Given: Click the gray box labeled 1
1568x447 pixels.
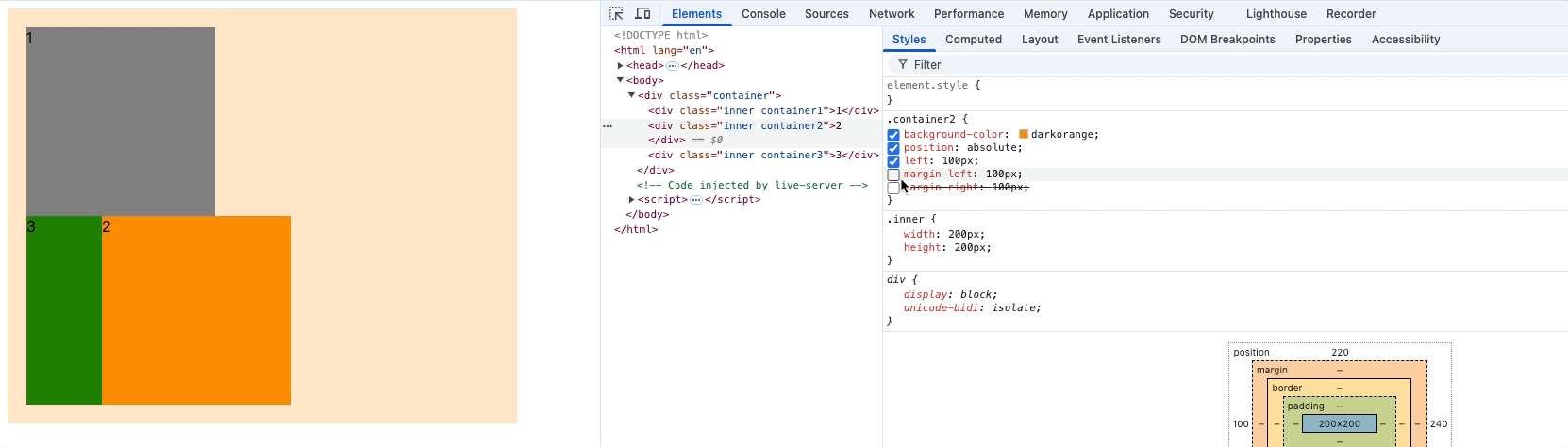Looking at the screenshot, I should click(121, 122).
